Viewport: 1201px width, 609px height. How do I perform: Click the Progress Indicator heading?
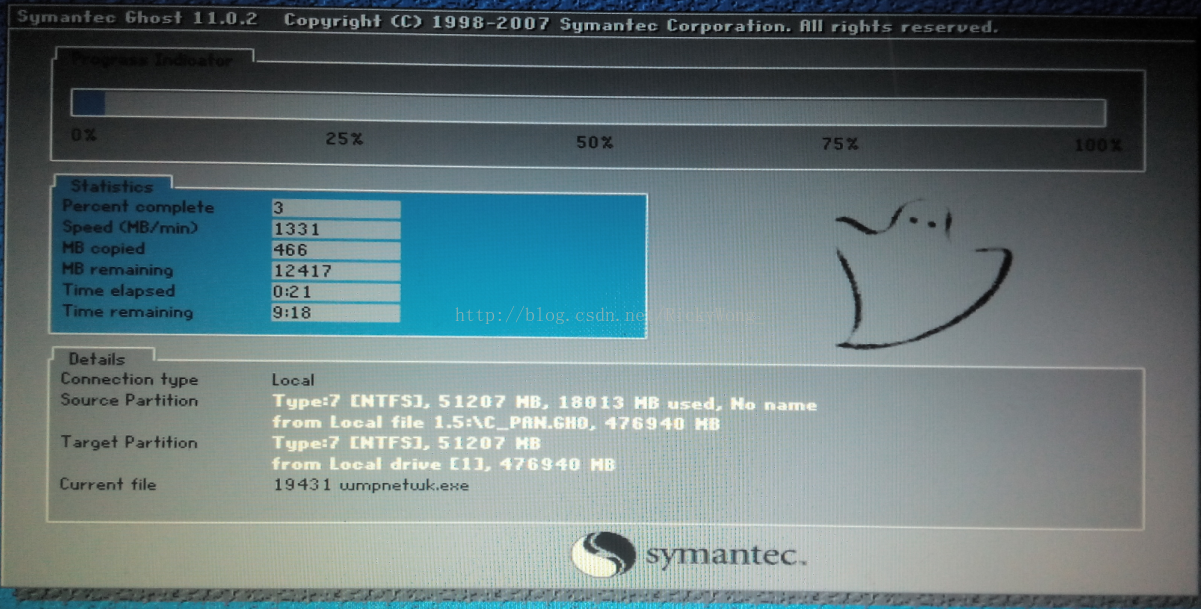152,60
